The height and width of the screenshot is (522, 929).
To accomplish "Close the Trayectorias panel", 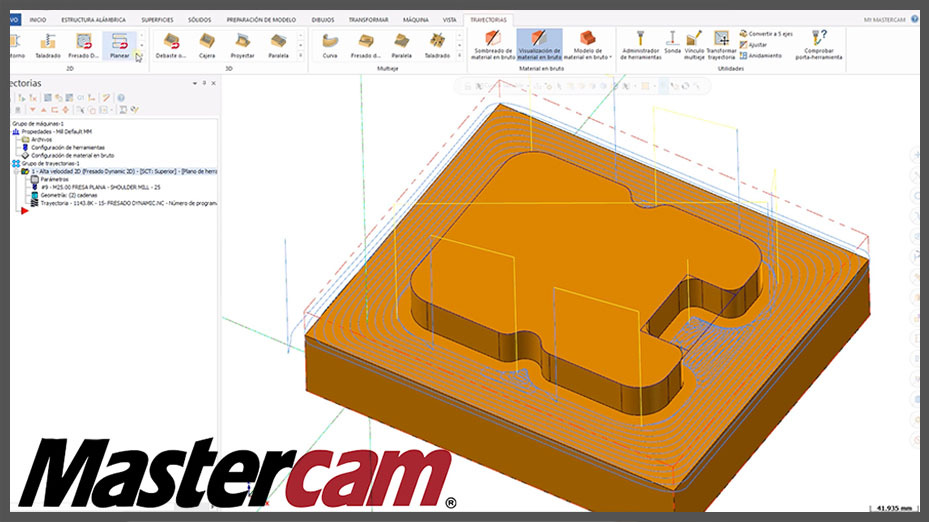I will pos(213,84).
